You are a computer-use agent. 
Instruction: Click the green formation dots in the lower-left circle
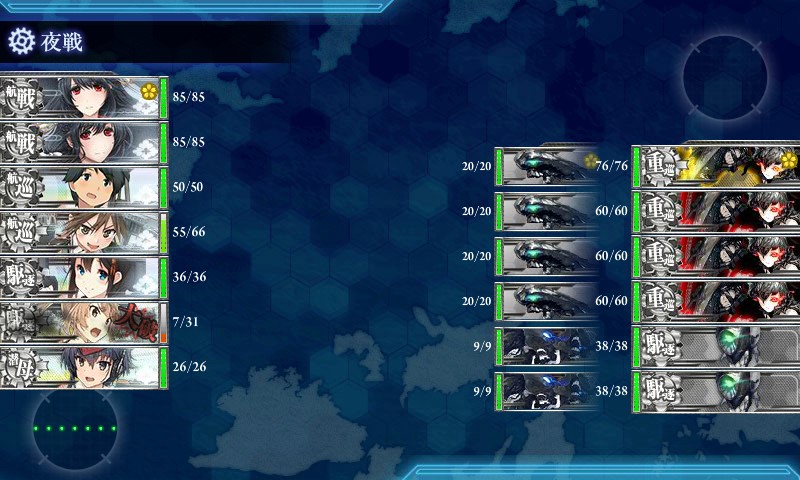(x=74, y=428)
